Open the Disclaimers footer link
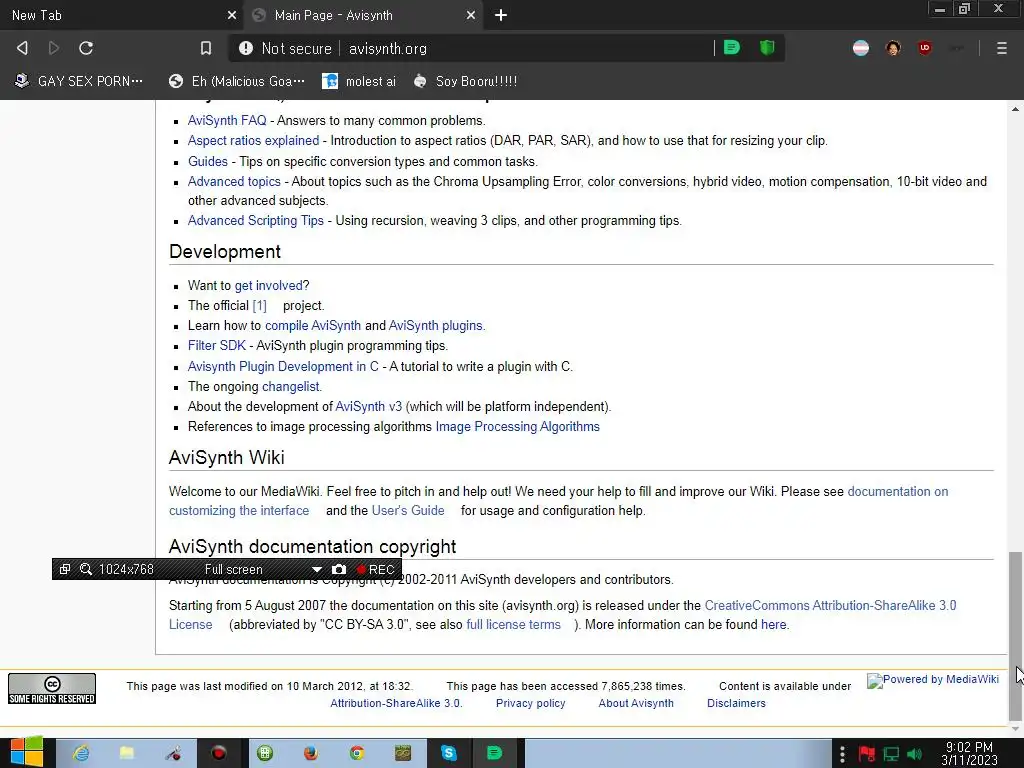The height and width of the screenshot is (768, 1024). point(736,703)
